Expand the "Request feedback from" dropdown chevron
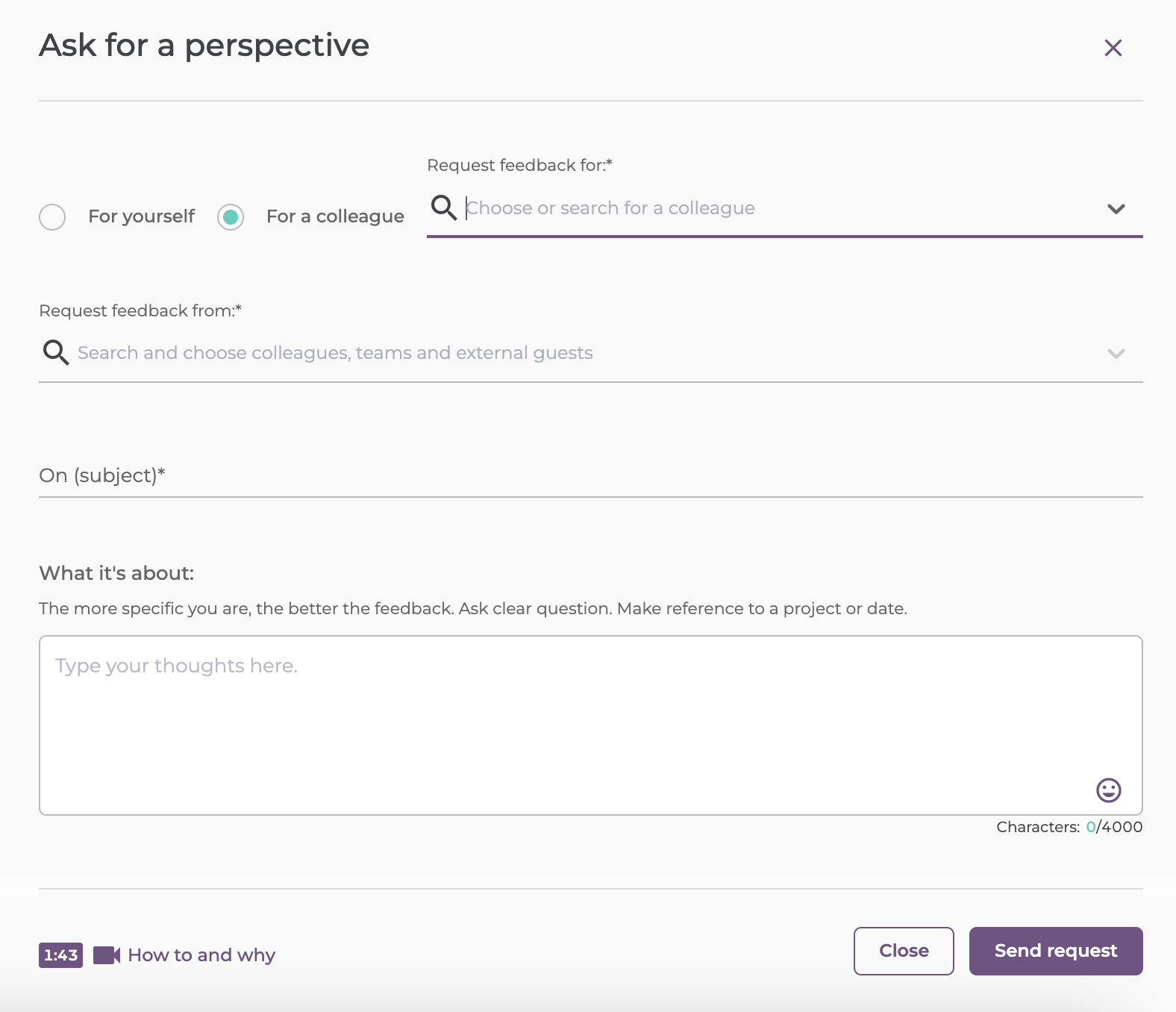1176x1012 pixels. (1116, 354)
